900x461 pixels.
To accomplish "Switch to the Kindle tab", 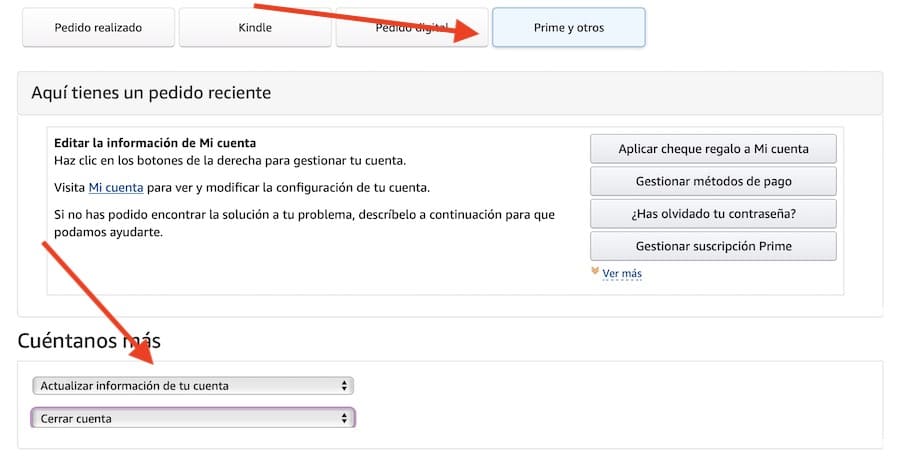I will click(x=255, y=28).
